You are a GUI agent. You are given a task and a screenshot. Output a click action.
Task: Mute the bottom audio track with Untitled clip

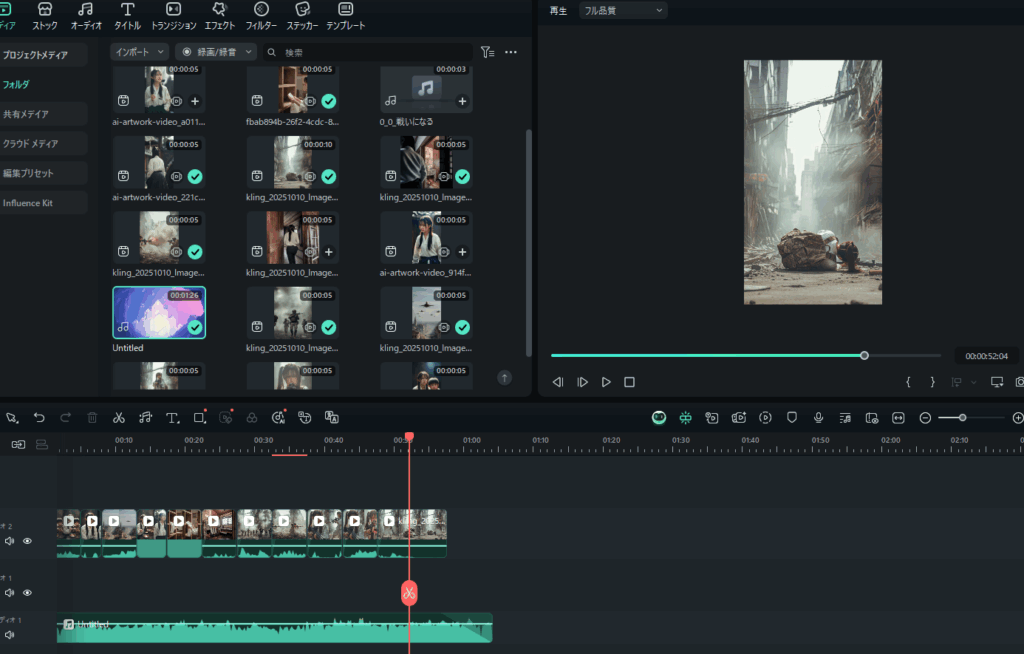[10, 635]
